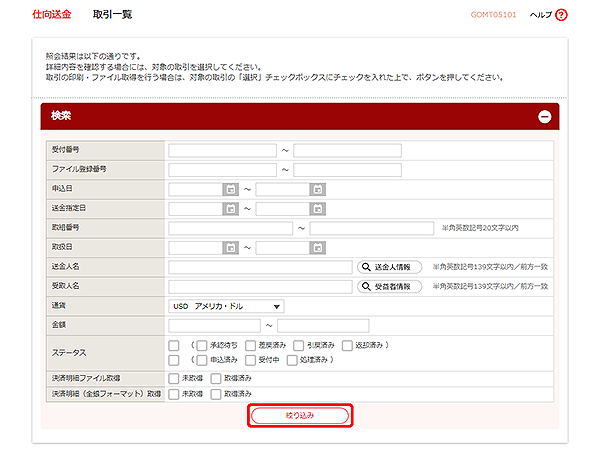Click the ヘルプ text link
Image resolution: width=600 pixels, height=459 pixels.
coord(540,15)
